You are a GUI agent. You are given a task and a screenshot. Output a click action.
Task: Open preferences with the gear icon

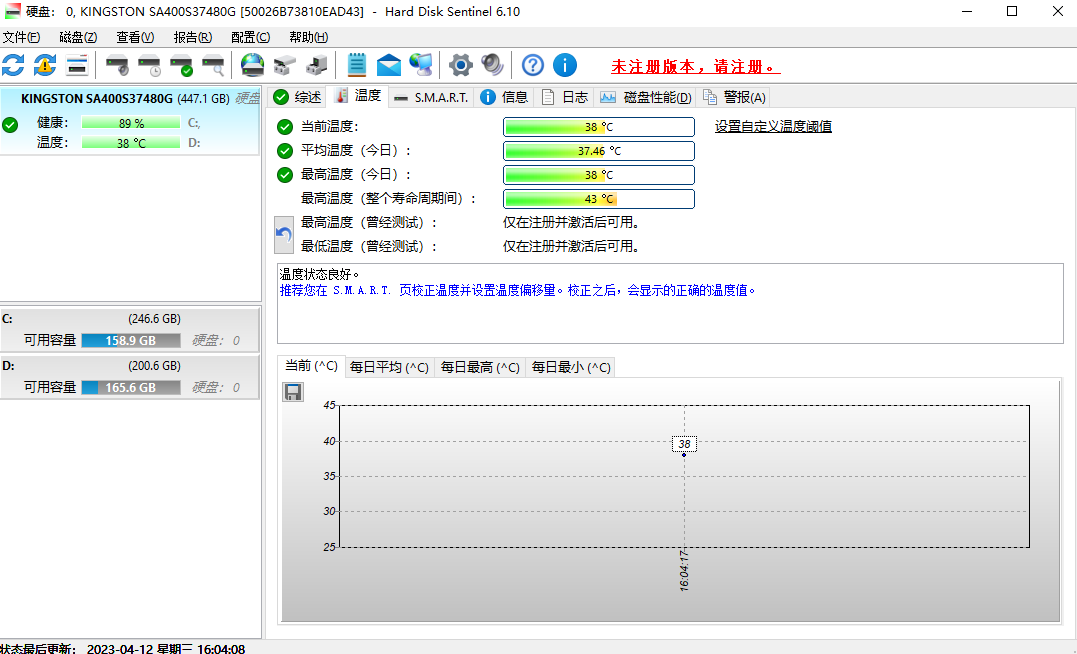point(460,64)
